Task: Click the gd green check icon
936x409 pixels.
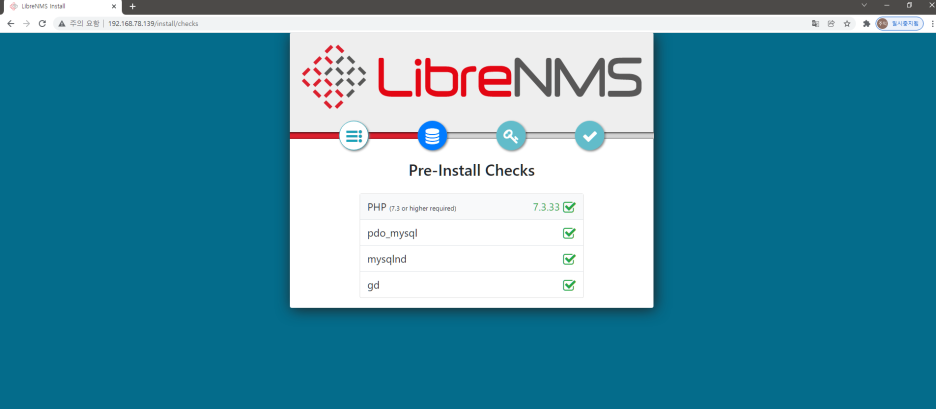Action: tap(569, 285)
